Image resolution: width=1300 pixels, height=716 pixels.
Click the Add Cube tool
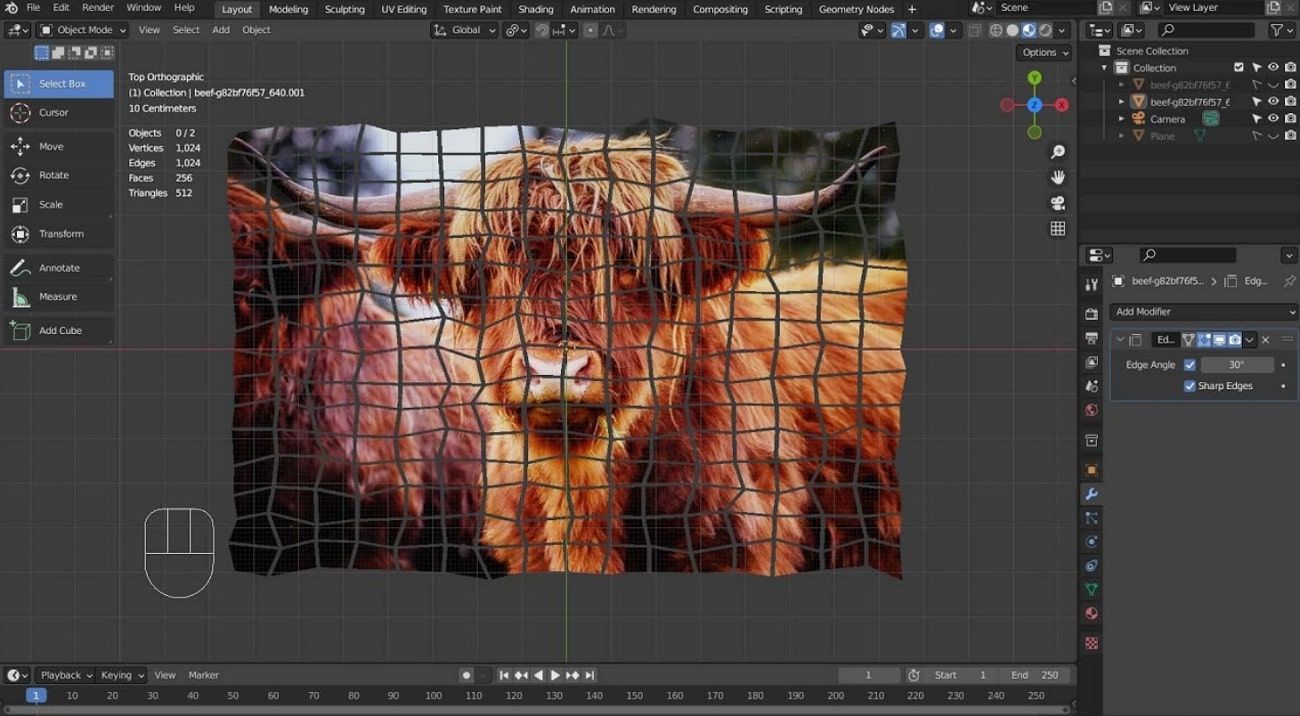60,330
